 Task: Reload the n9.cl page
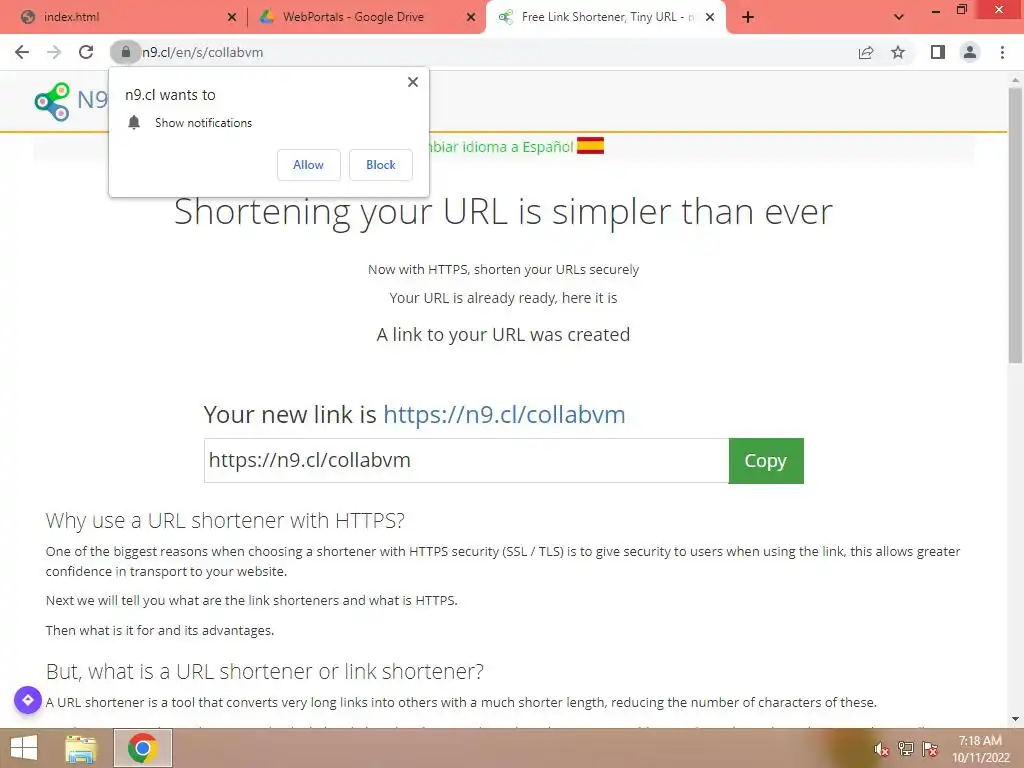pyautogui.click(x=86, y=52)
